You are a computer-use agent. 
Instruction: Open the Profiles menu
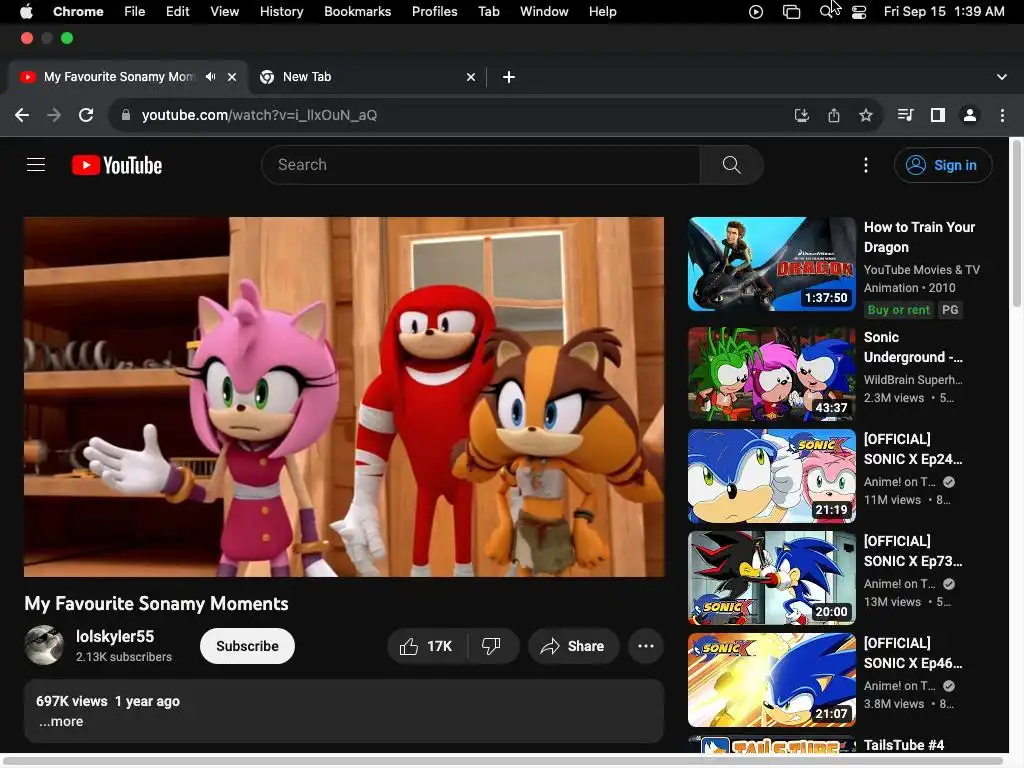(x=434, y=12)
